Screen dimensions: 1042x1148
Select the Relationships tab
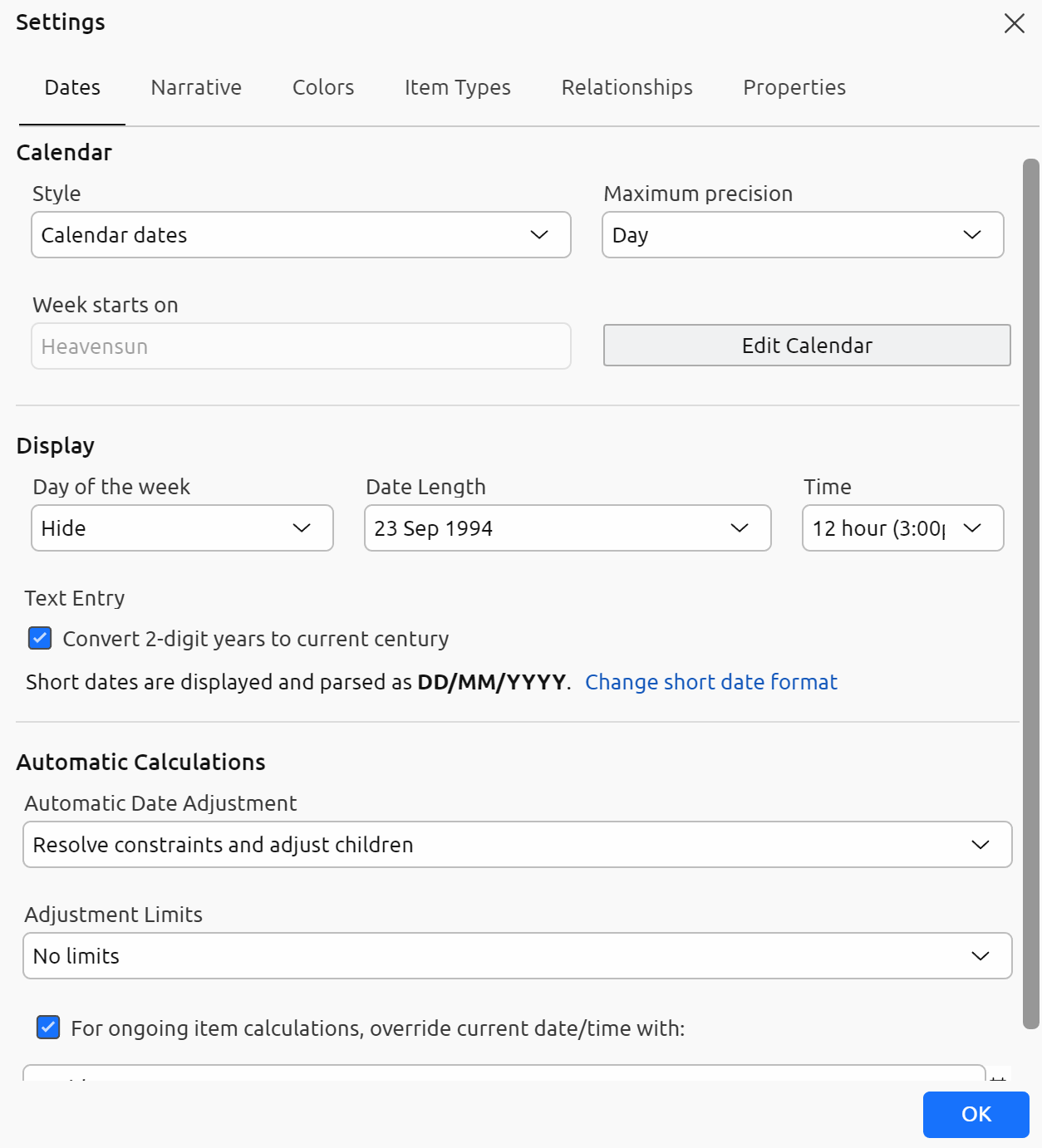point(627,87)
